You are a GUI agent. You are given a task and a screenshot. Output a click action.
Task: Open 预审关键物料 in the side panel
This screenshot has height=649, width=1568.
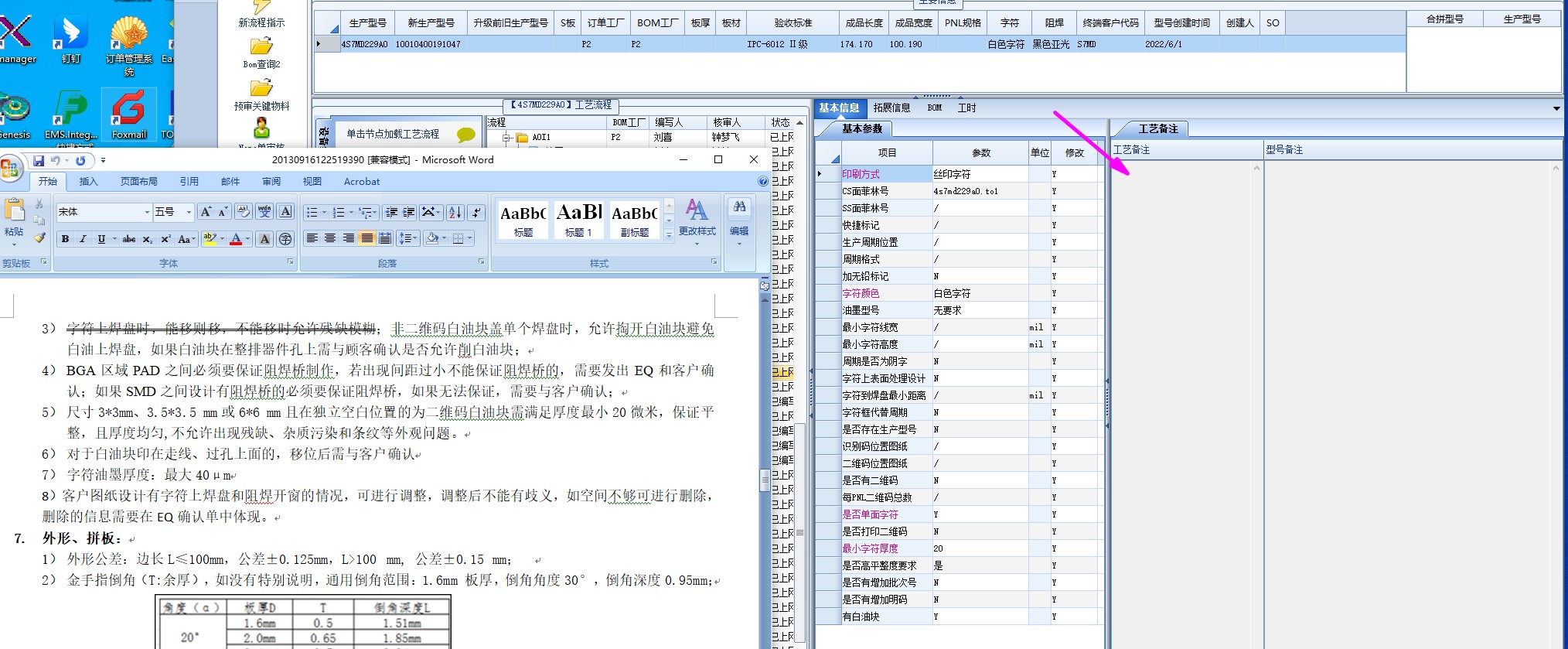click(261, 95)
